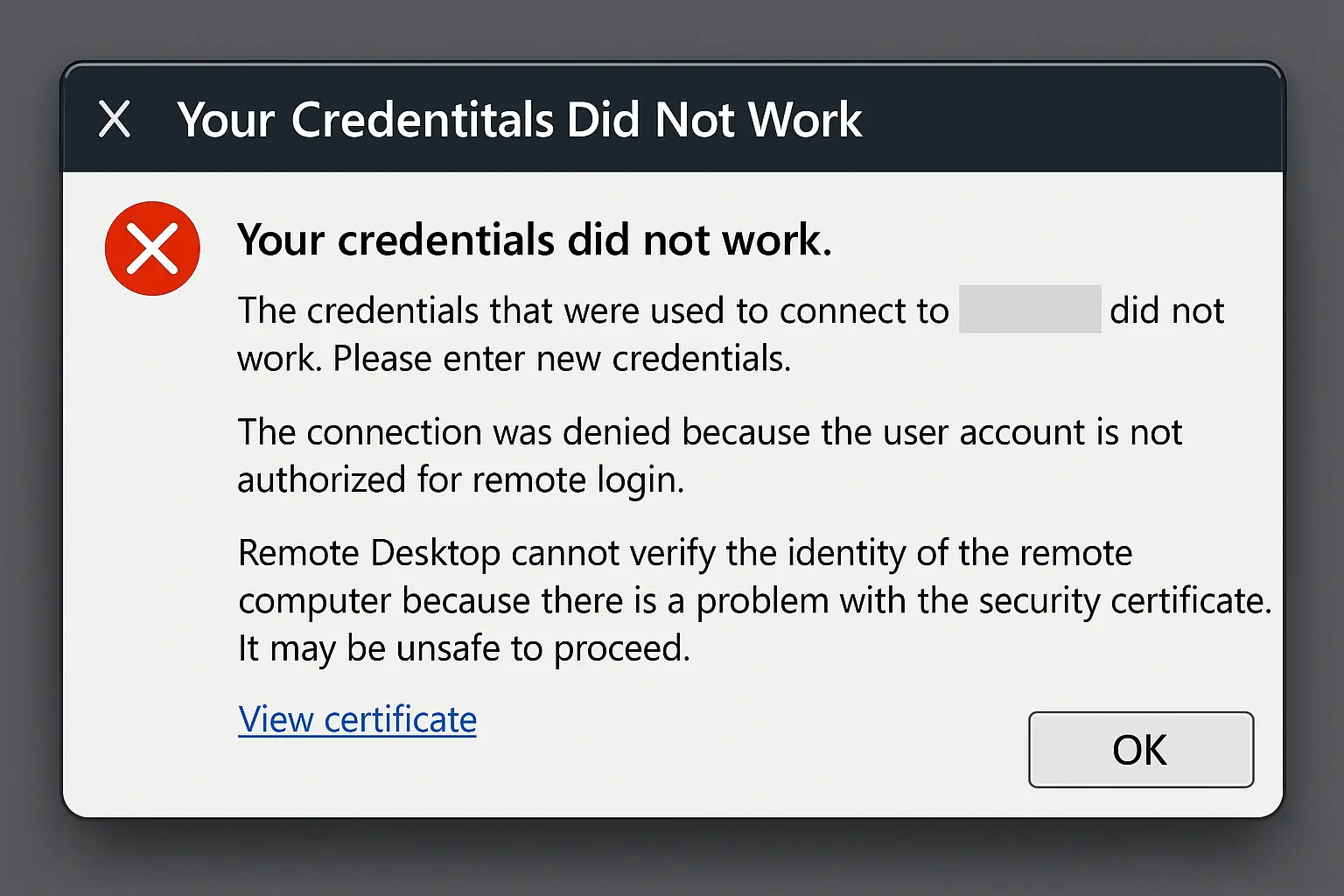Screen dimensions: 1344x896
Task: Close the dialog with the X button
Action: tap(115, 119)
